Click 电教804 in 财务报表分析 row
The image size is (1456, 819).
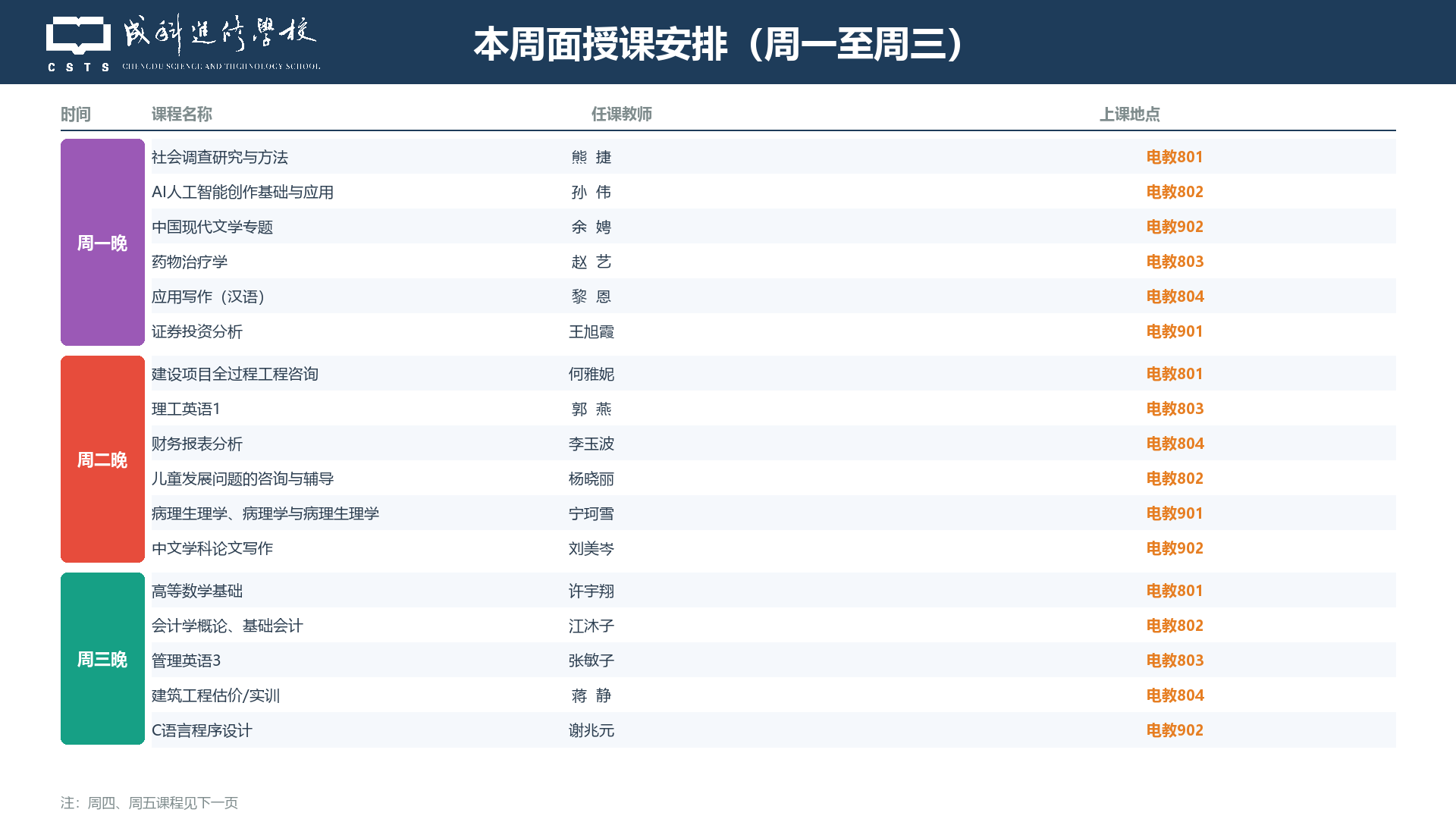1175,444
